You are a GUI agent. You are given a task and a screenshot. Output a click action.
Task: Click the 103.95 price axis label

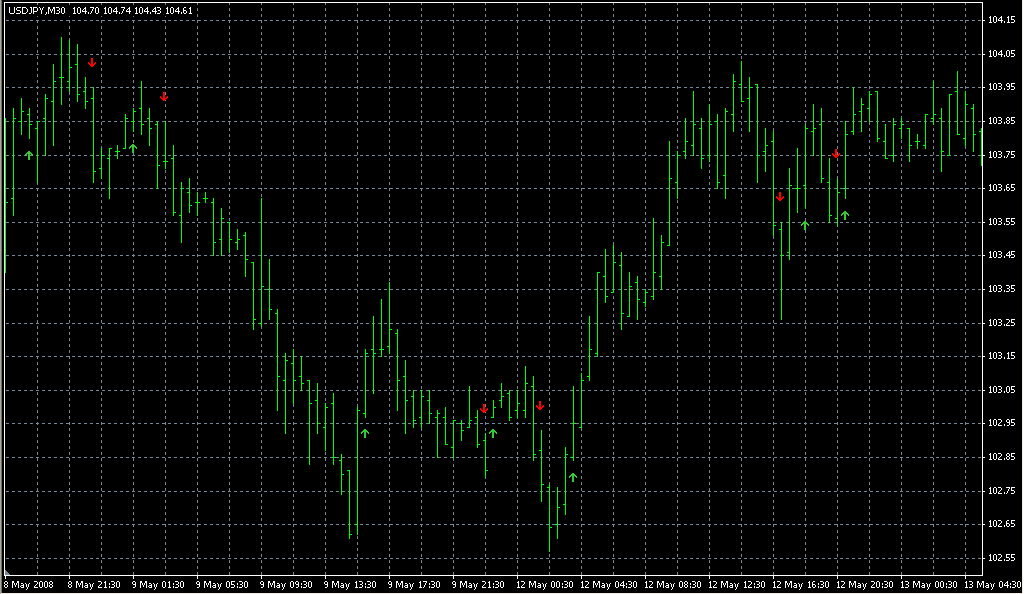[1001, 87]
